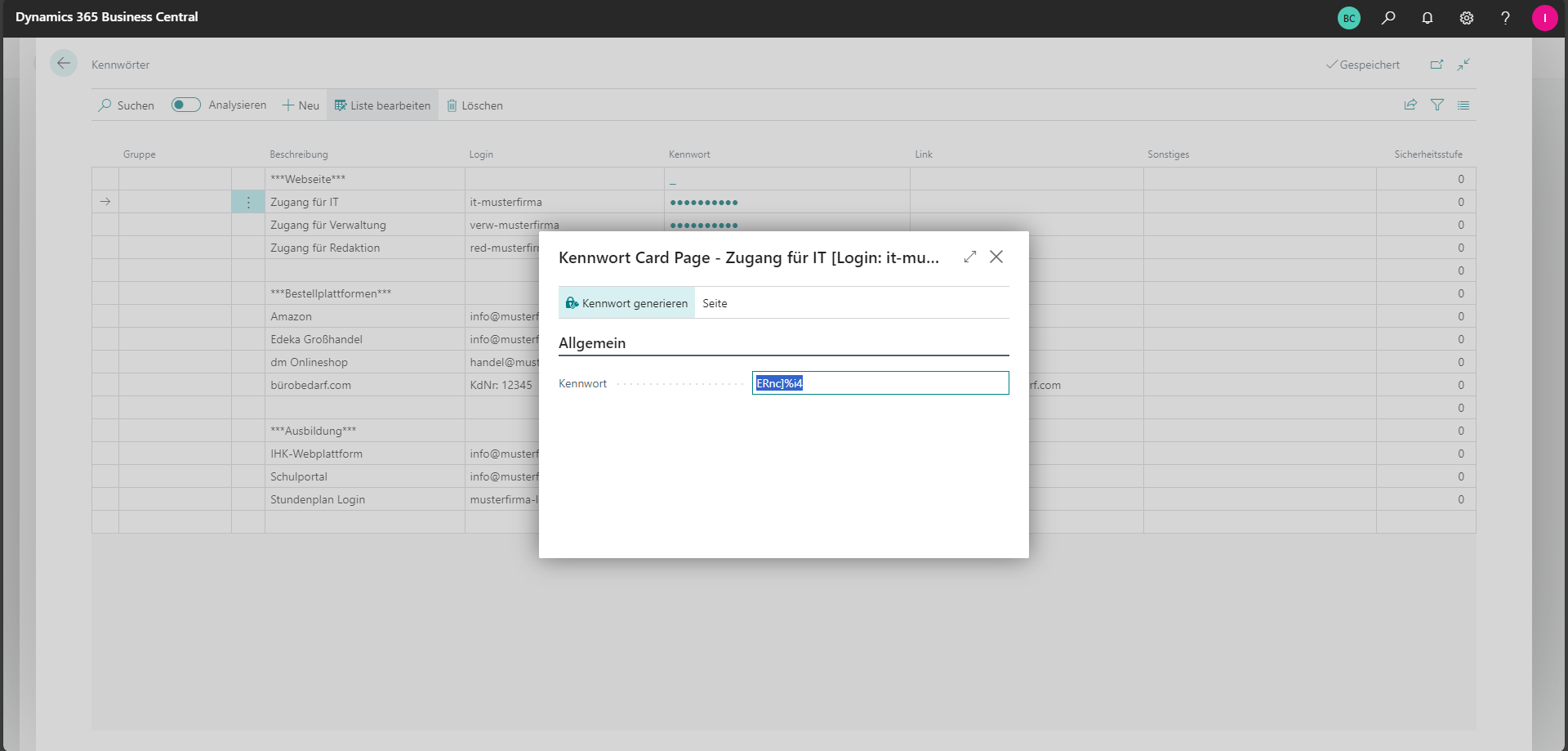Open the search magnifier in top bar
The image size is (1568, 751).
pyautogui.click(x=1388, y=18)
